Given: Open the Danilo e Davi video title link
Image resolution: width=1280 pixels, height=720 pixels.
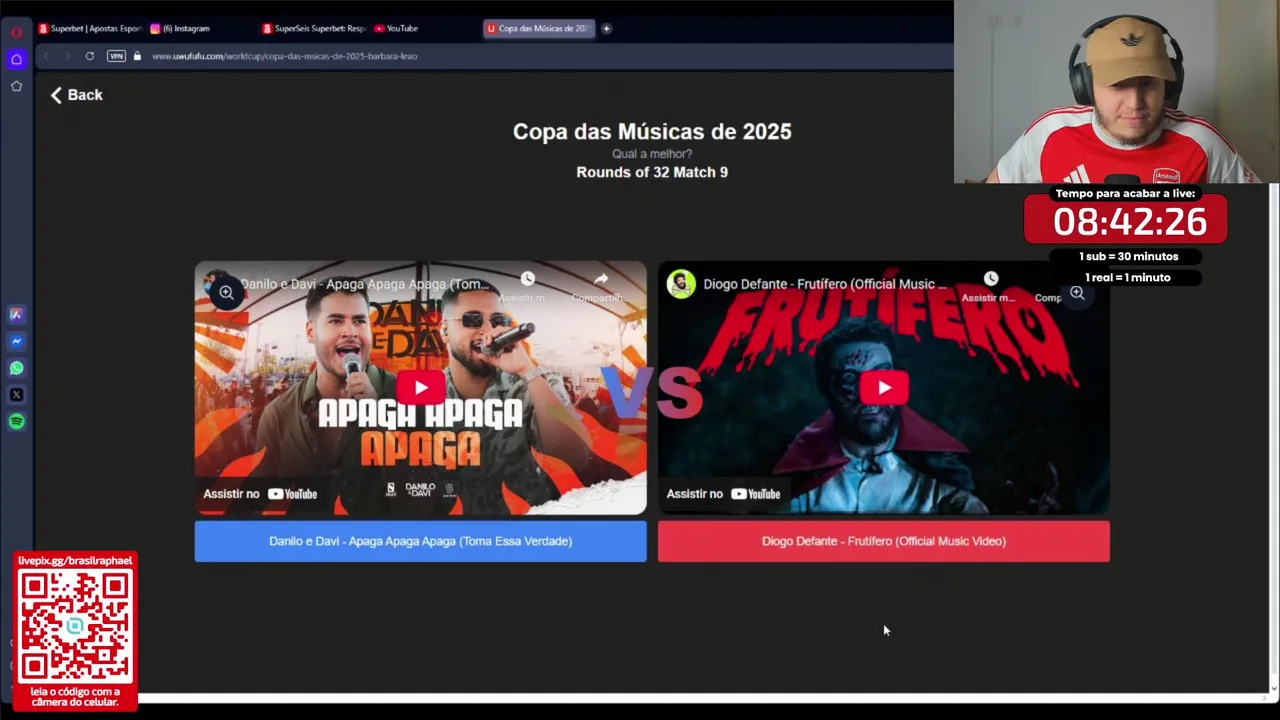Looking at the screenshot, I should click(x=365, y=284).
